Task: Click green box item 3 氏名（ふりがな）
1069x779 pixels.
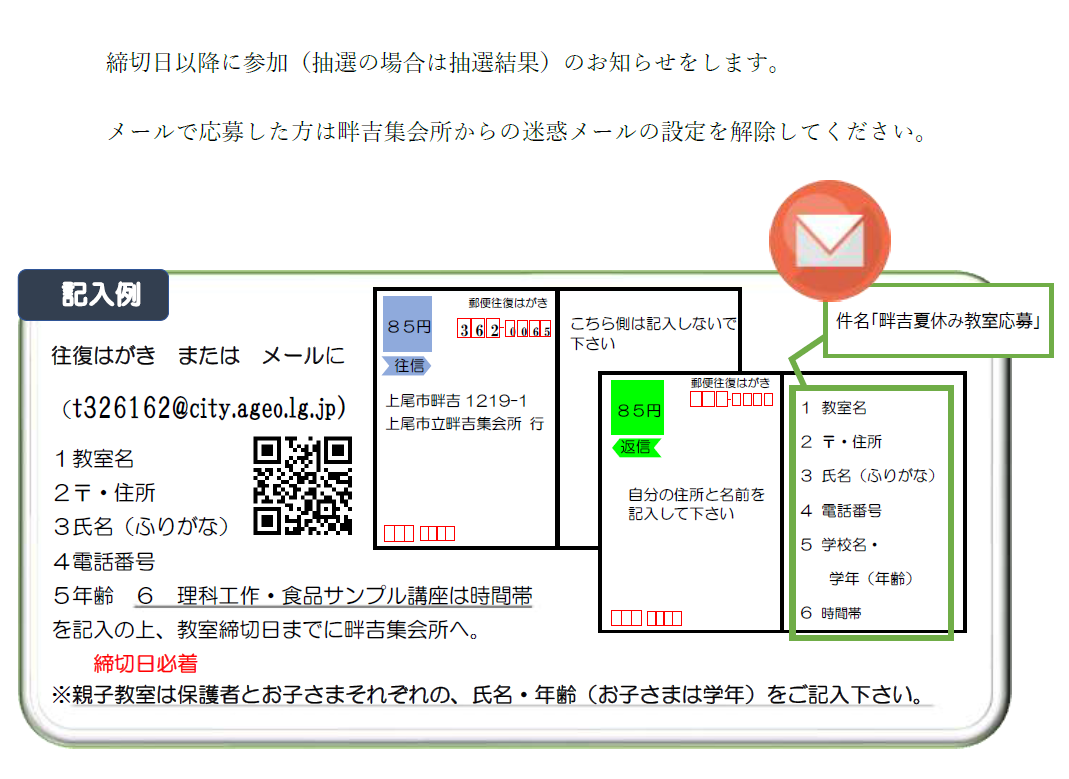Action: click(x=869, y=475)
